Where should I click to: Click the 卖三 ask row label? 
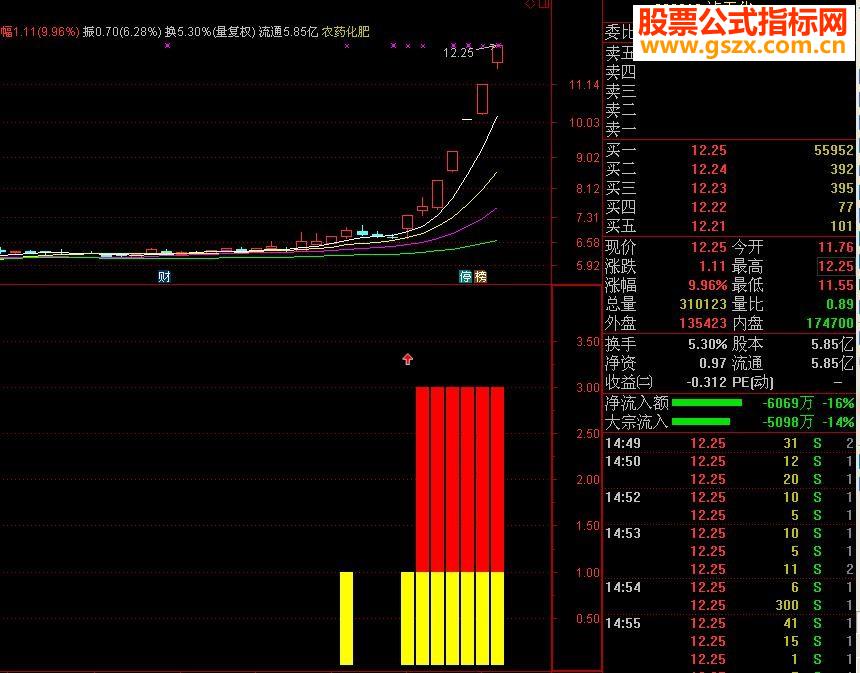pos(620,91)
